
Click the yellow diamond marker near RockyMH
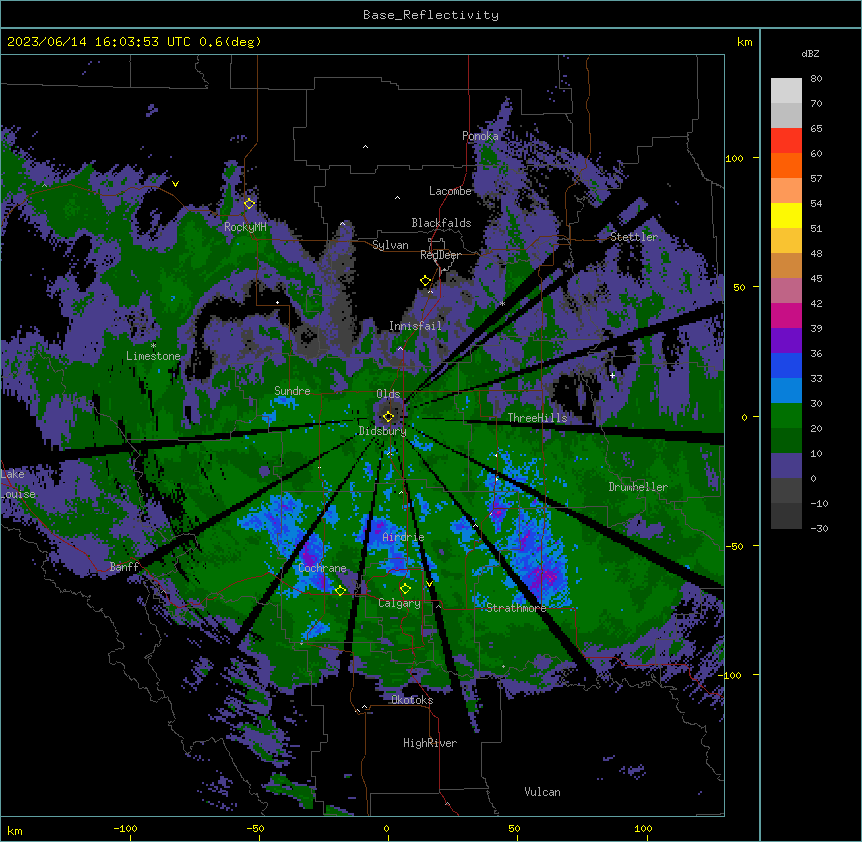250,204
